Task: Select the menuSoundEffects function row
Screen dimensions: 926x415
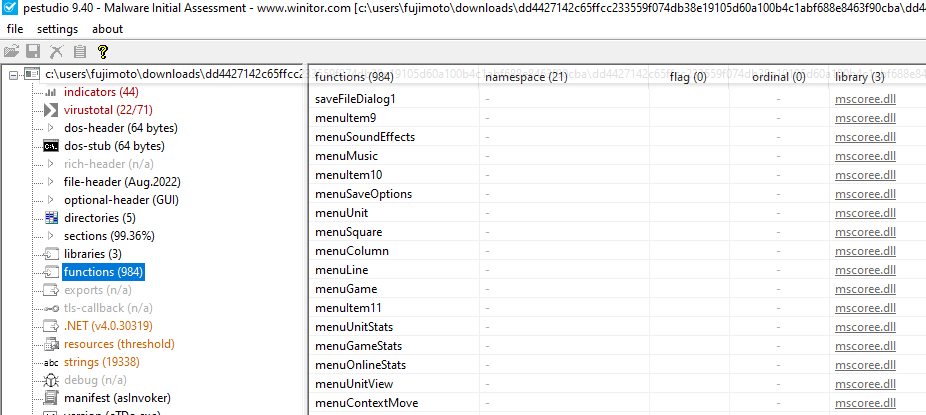Action: point(617,137)
